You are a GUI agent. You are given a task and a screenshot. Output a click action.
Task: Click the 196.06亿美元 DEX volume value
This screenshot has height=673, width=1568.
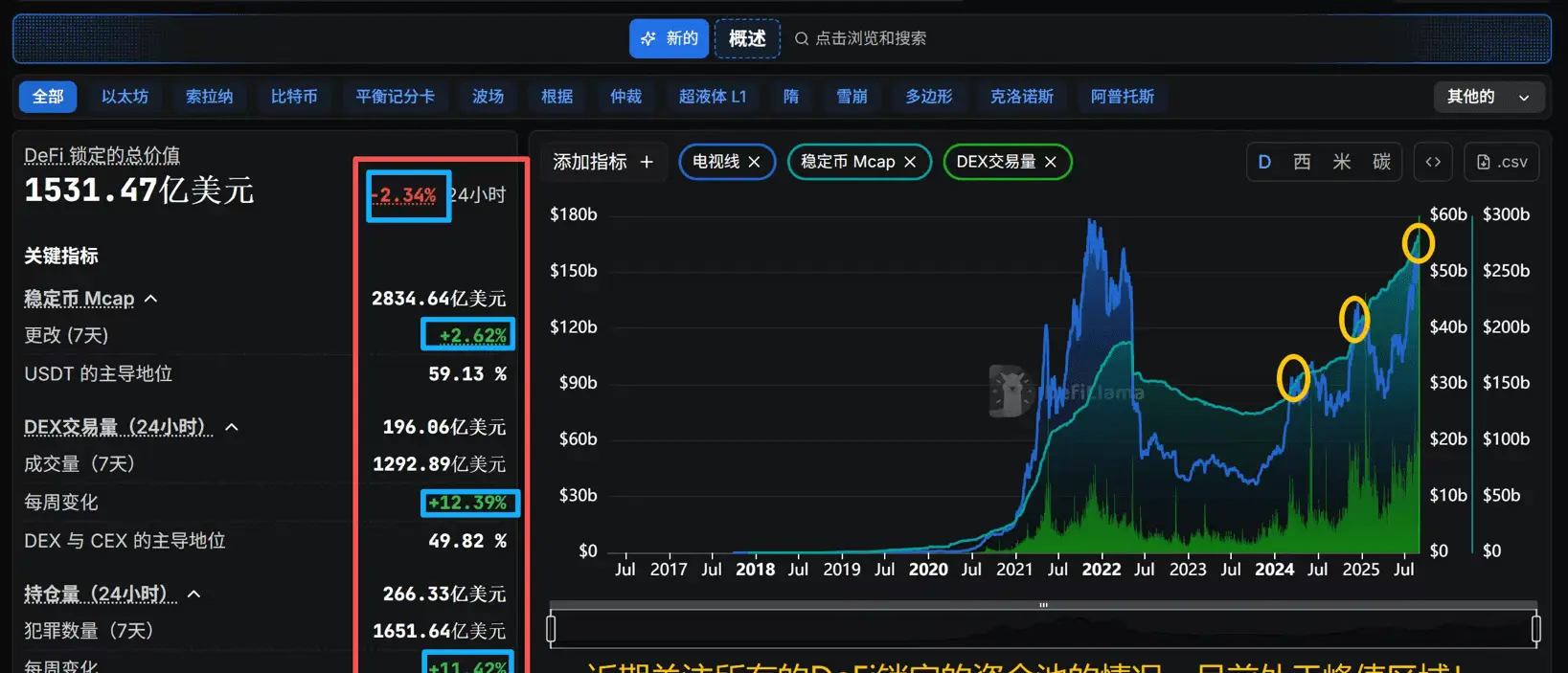(x=444, y=427)
